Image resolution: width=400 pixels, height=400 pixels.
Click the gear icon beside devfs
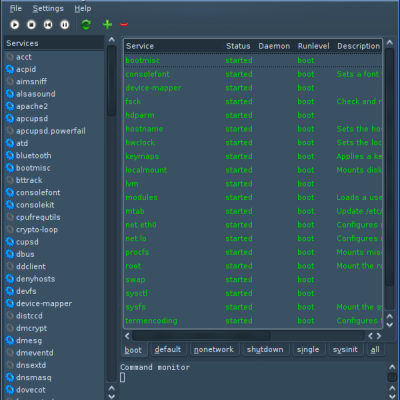pyautogui.click(x=10, y=291)
